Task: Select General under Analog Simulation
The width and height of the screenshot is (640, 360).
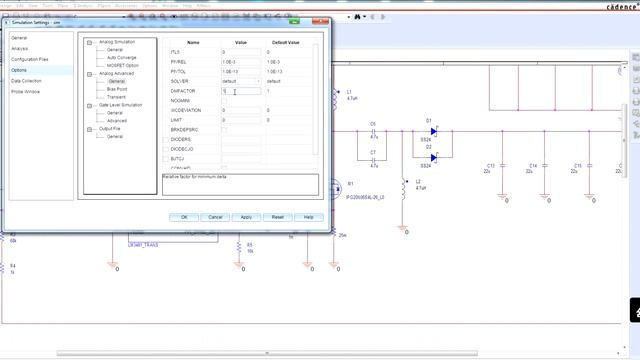Action: (x=115, y=50)
